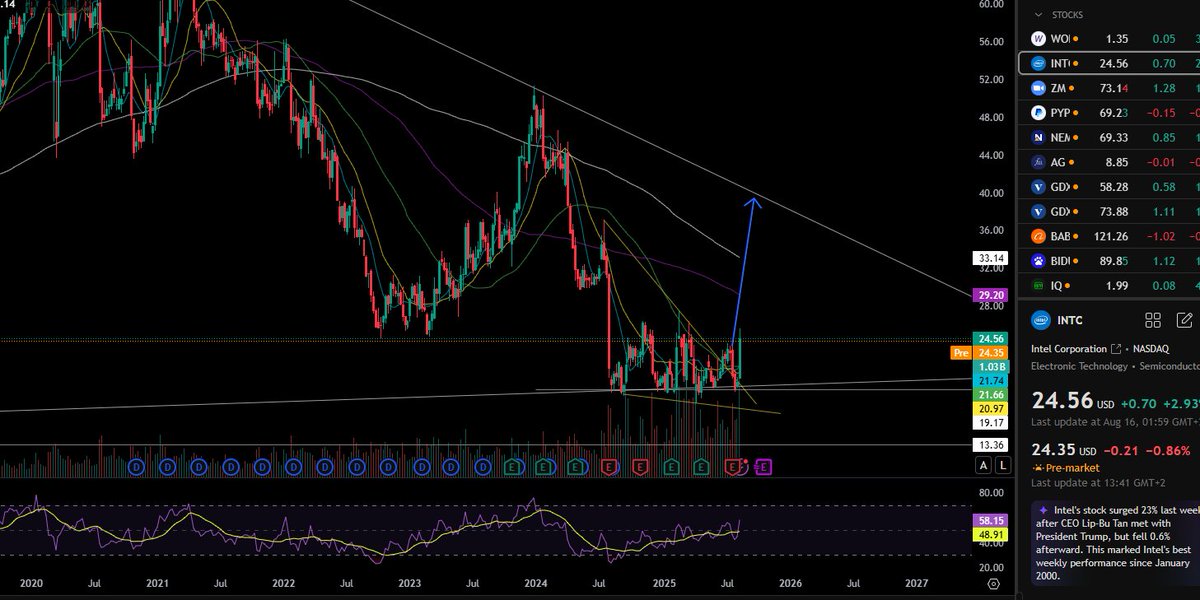Open the edit note icon beside INTC

coord(1185,320)
